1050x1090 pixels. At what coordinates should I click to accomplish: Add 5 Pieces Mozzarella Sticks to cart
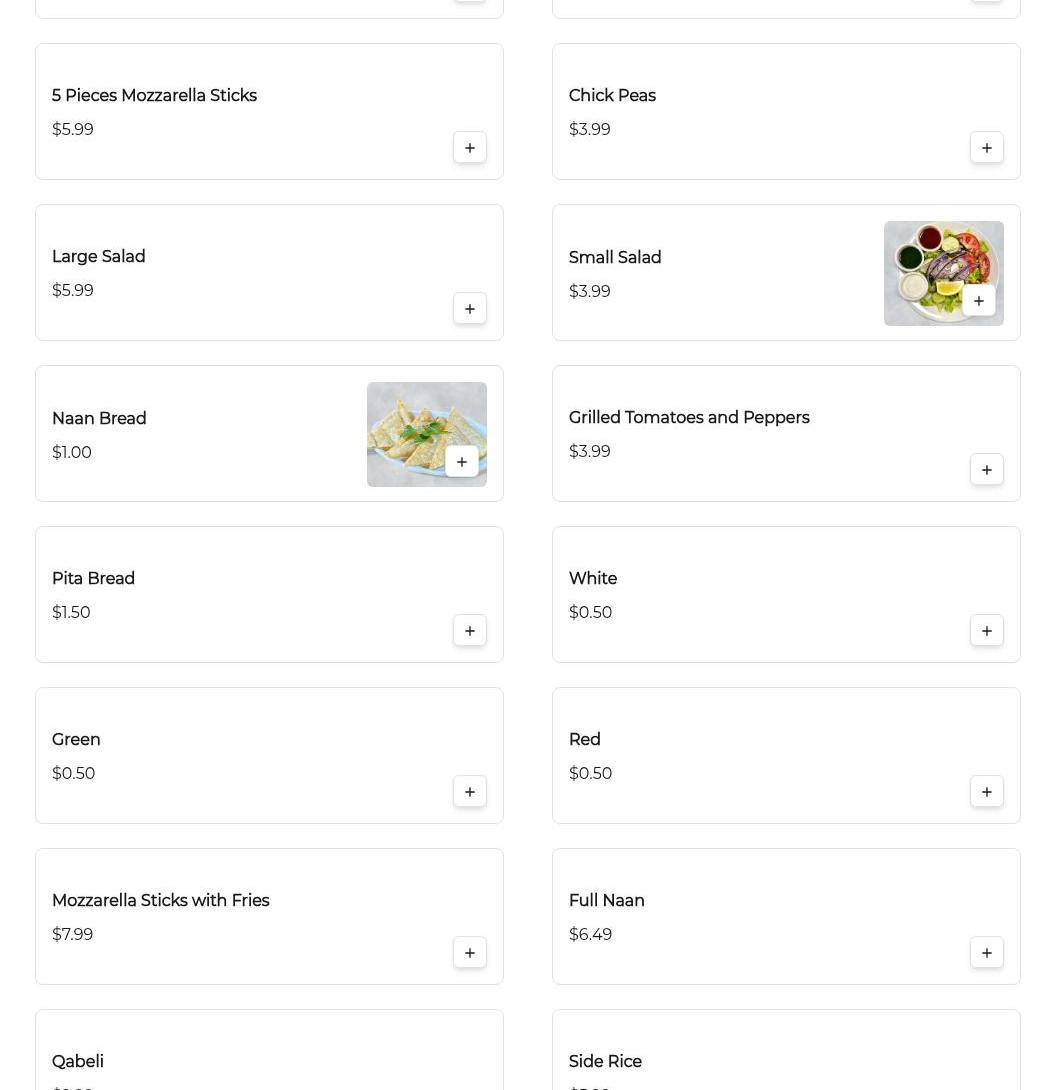(x=469, y=148)
